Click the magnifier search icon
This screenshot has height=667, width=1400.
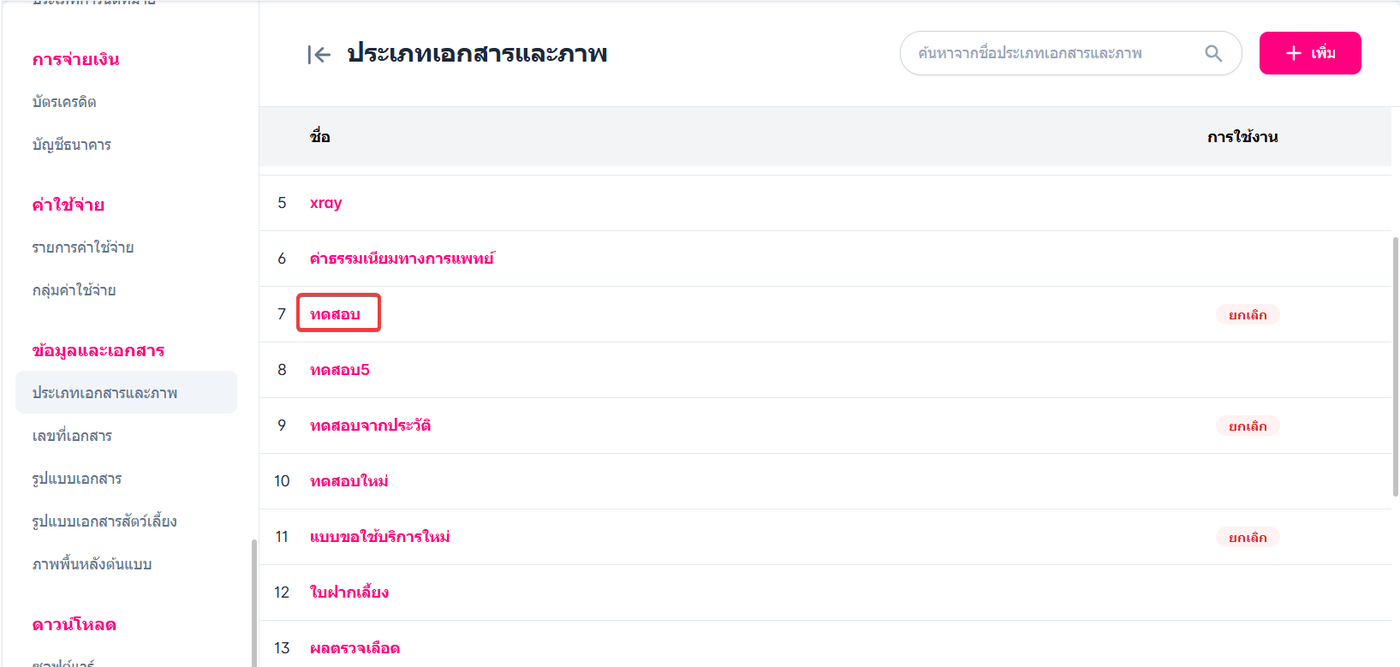1213,54
